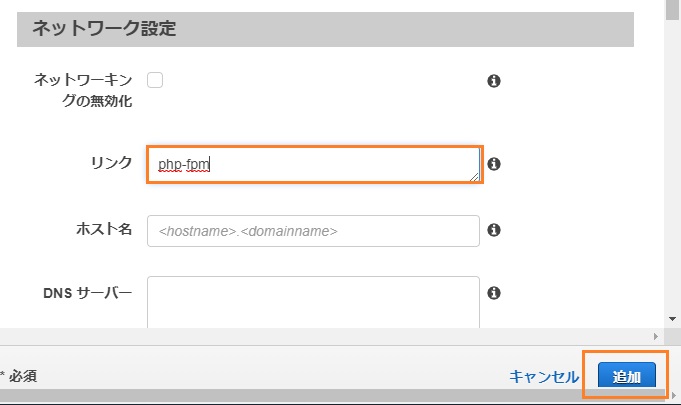The height and width of the screenshot is (405, 681).
Task: Focus the リンク field containing php-fpm
Action: pos(314,165)
